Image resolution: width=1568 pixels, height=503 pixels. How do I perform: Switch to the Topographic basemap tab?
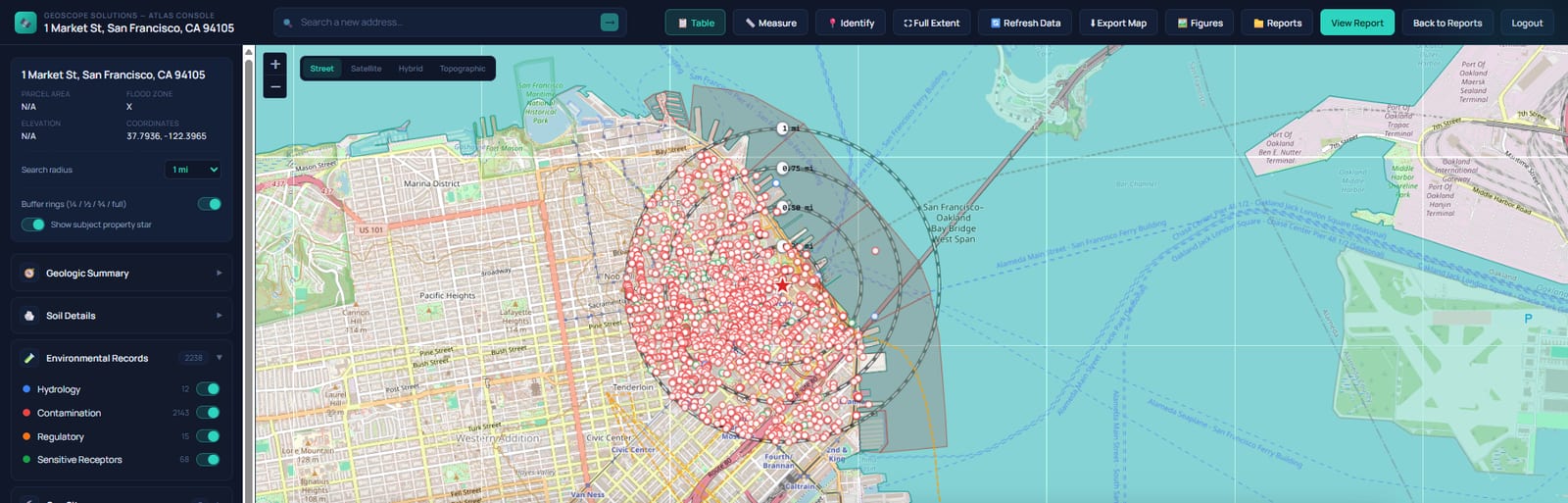pyautogui.click(x=463, y=69)
